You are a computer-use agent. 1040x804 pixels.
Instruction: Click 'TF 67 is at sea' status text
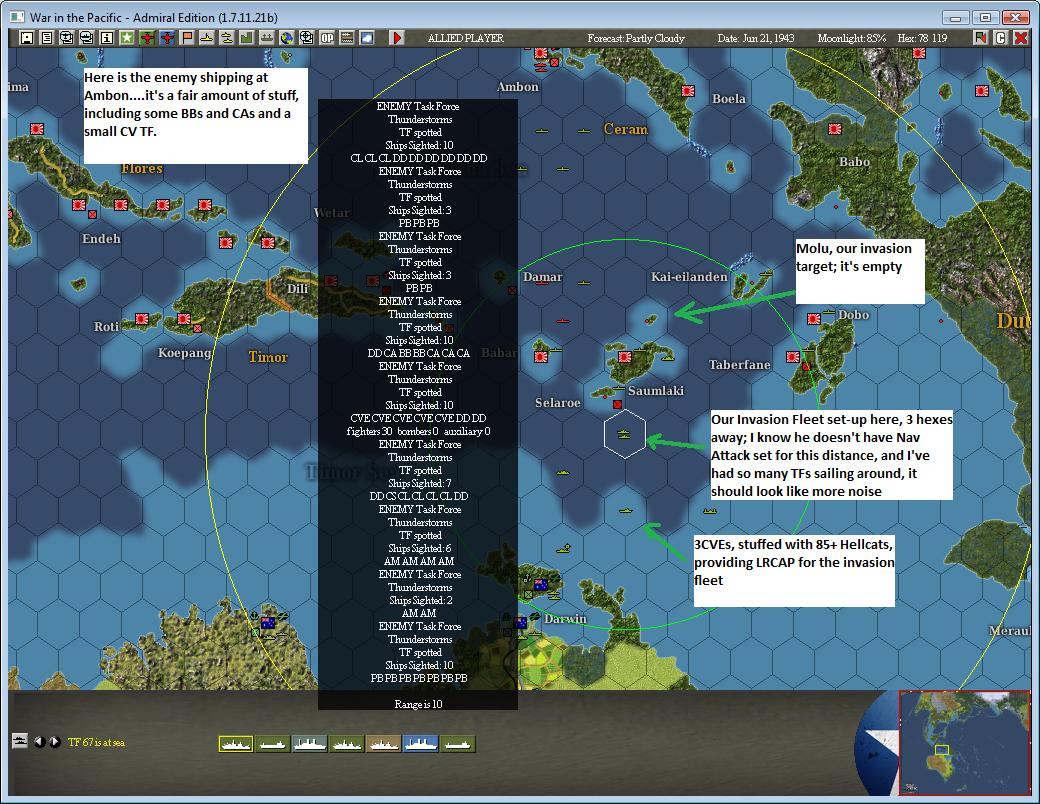click(96, 742)
